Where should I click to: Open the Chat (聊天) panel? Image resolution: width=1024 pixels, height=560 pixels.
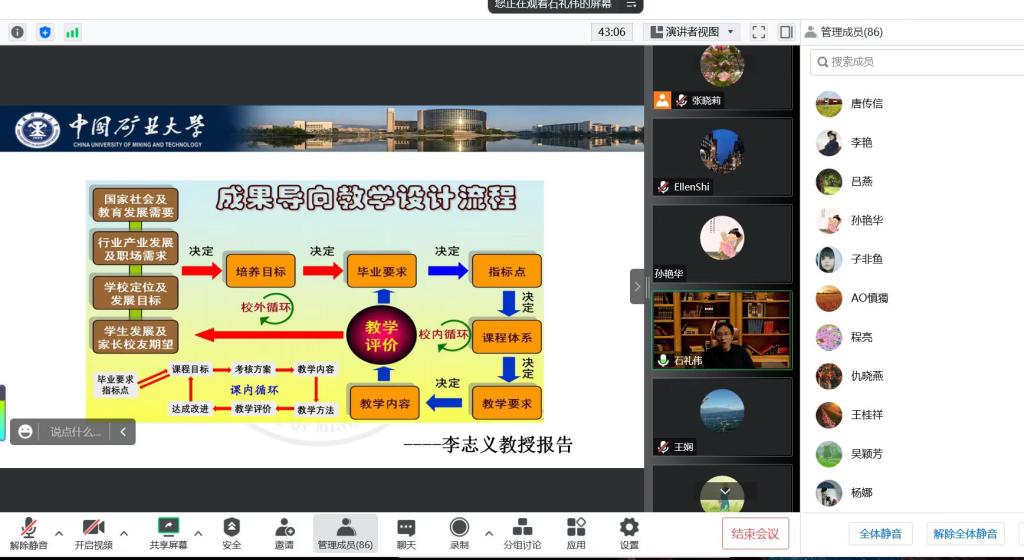pyautogui.click(x=405, y=533)
